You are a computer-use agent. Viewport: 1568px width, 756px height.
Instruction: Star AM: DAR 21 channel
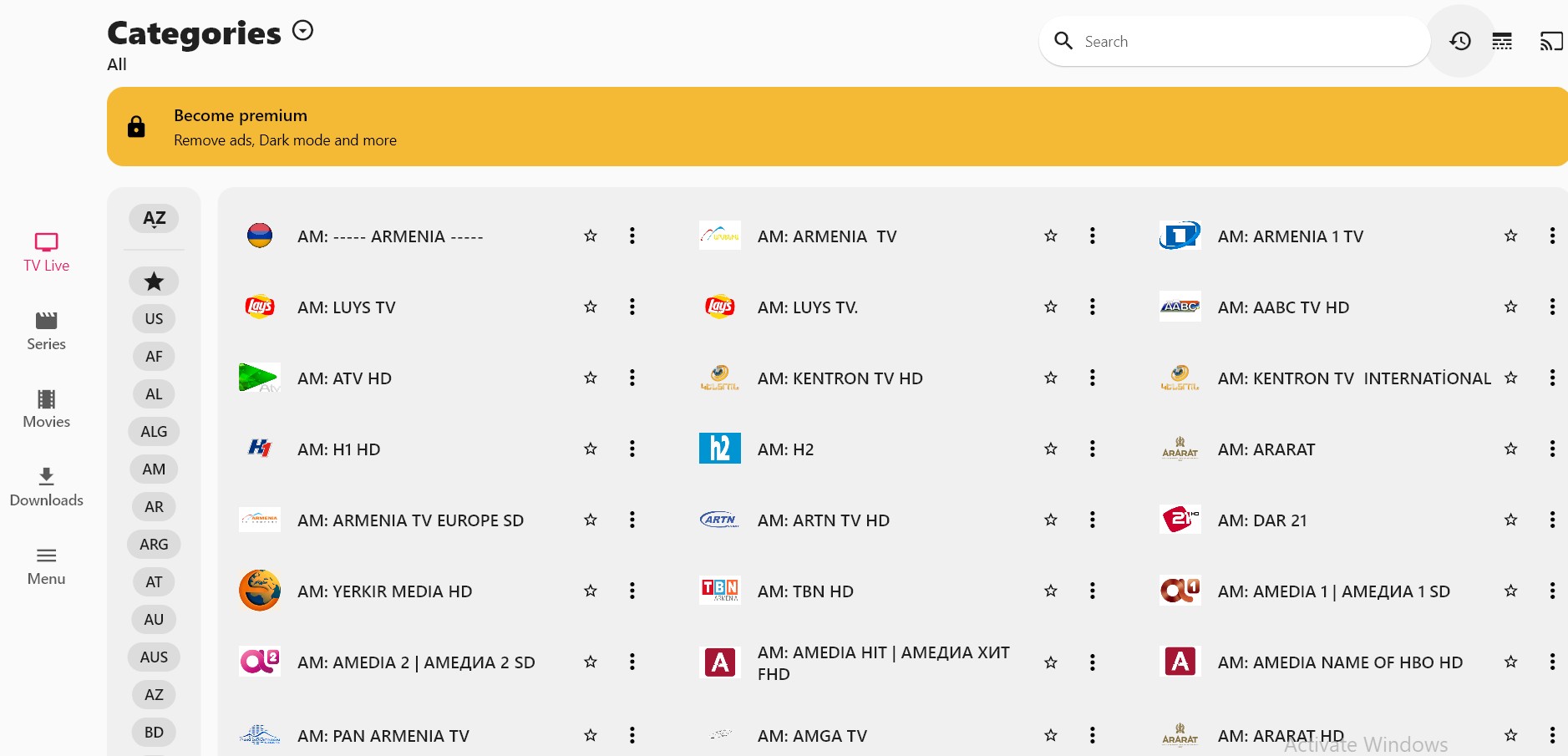pyautogui.click(x=1511, y=520)
